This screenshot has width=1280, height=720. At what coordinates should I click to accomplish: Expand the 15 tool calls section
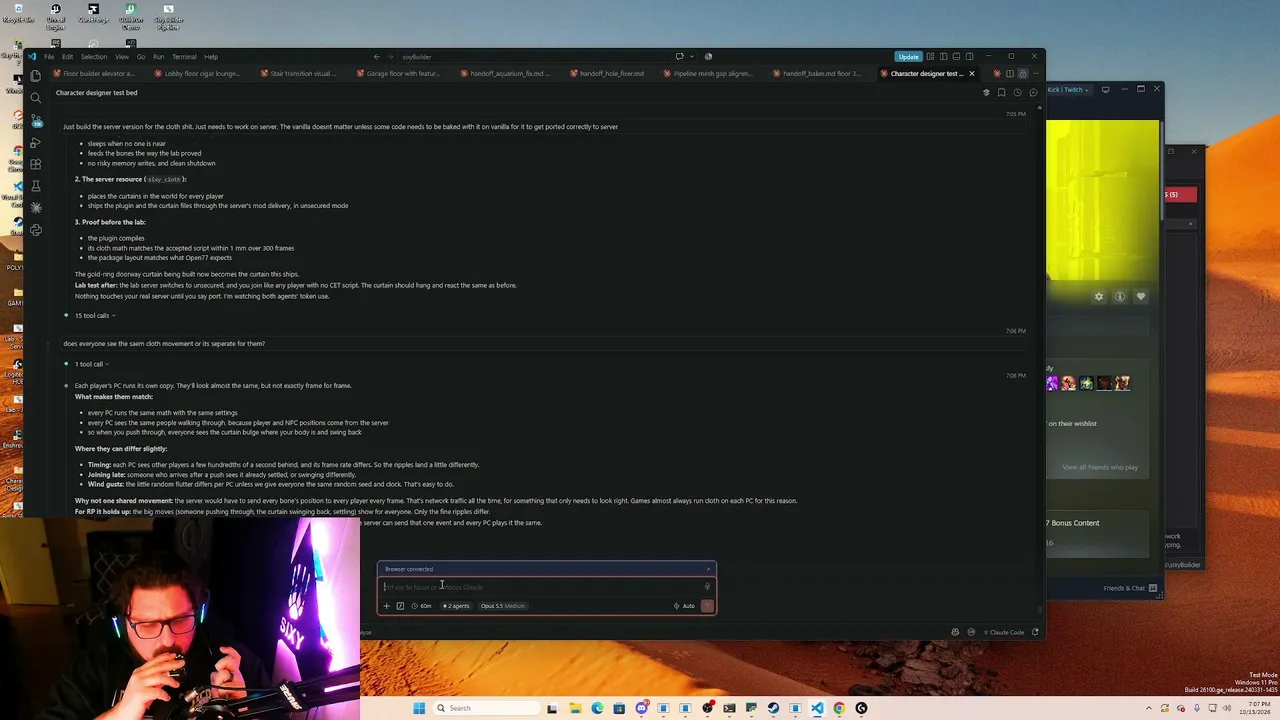pyautogui.click(x=95, y=316)
